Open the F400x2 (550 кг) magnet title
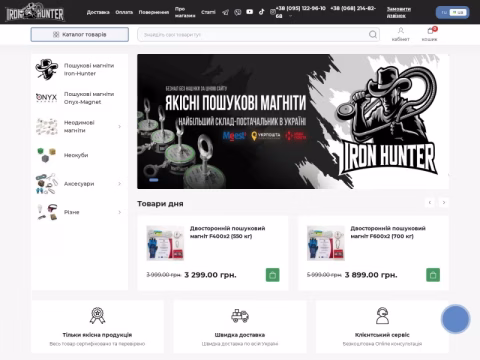 (x=228, y=232)
